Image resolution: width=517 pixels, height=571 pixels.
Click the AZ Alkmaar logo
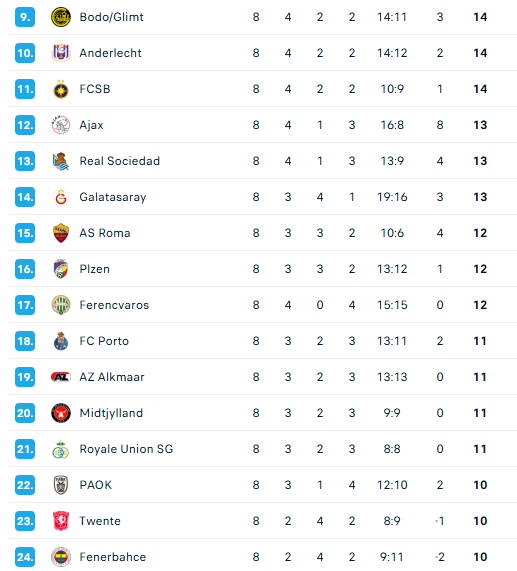tap(61, 377)
